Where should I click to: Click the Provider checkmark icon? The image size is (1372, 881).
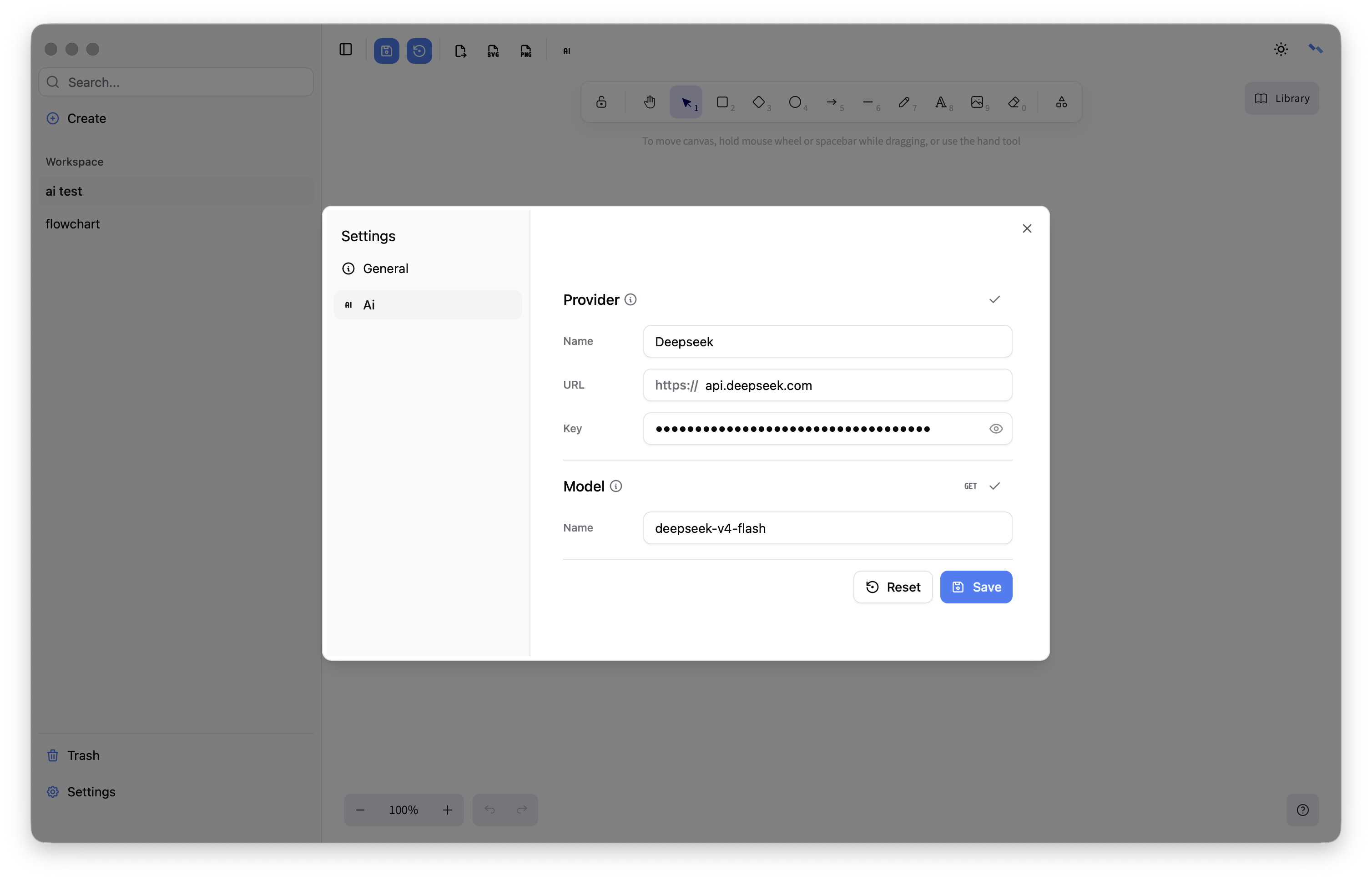click(994, 300)
